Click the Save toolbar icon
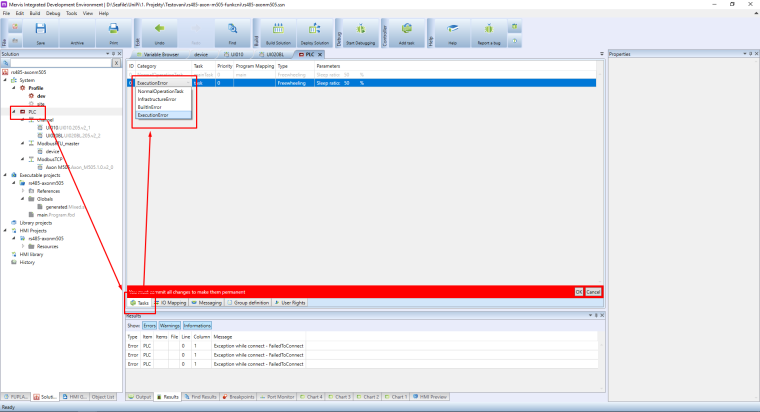 click(x=40, y=32)
